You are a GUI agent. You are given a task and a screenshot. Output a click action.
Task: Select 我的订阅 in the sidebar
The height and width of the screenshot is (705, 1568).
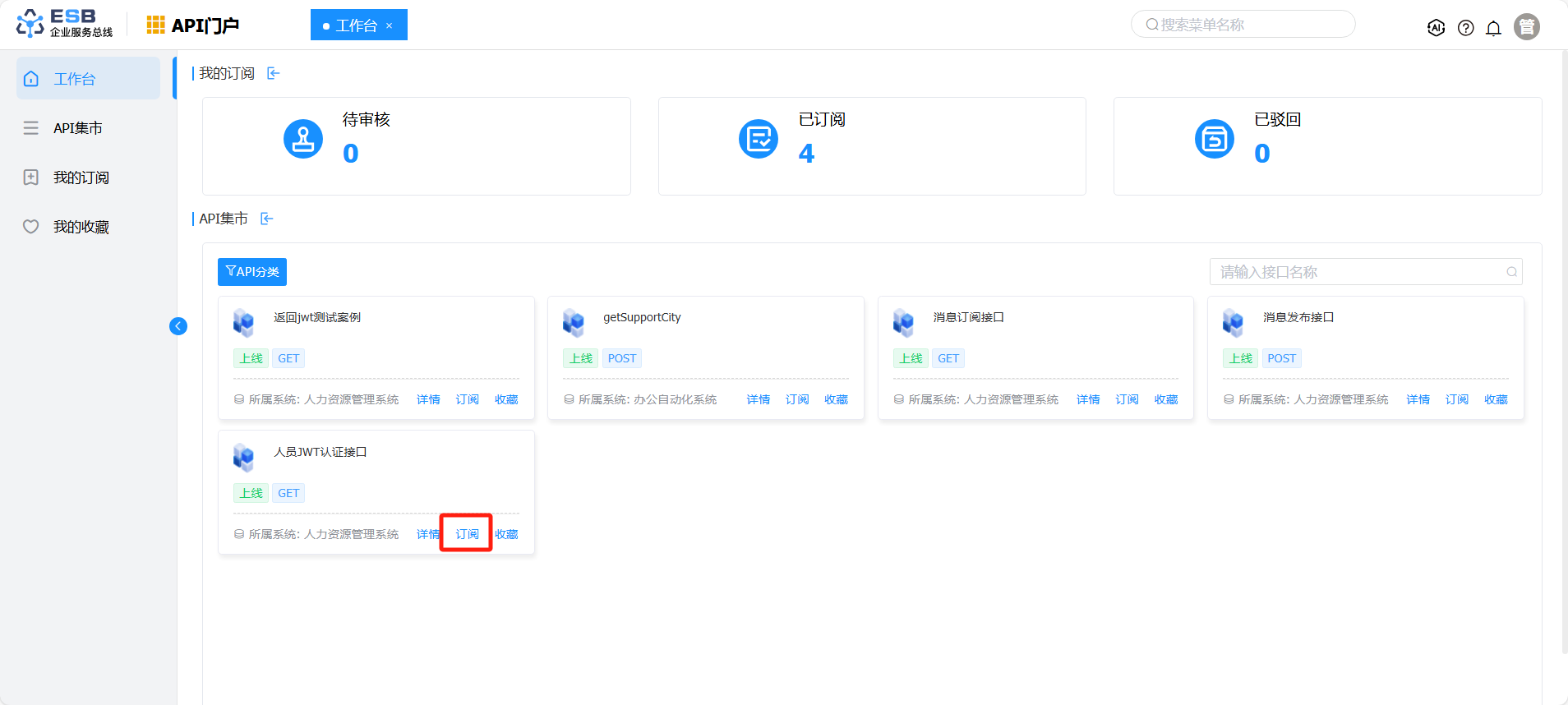pos(81,177)
